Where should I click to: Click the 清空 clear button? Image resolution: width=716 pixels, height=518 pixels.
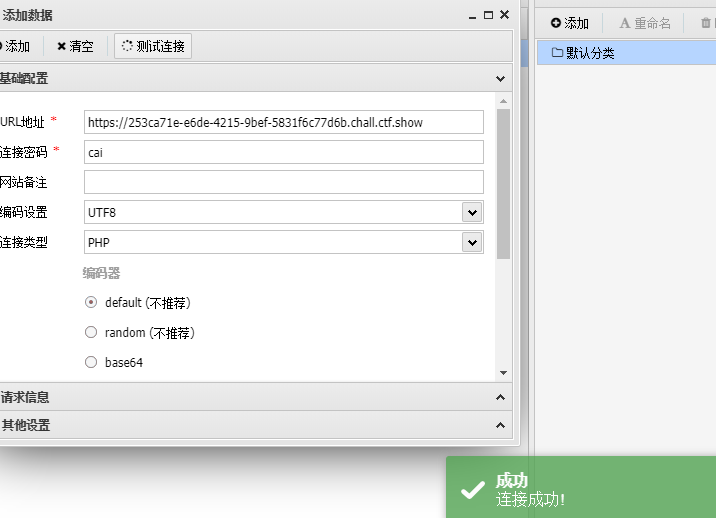tap(75, 46)
